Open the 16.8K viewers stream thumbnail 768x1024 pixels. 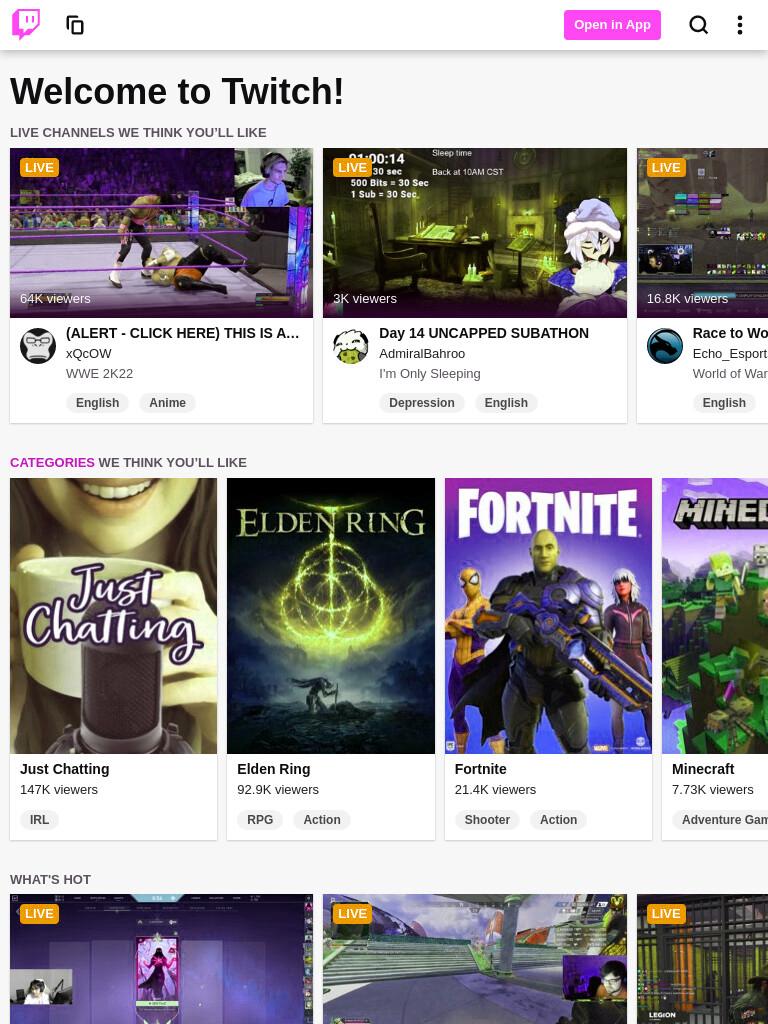point(703,232)
